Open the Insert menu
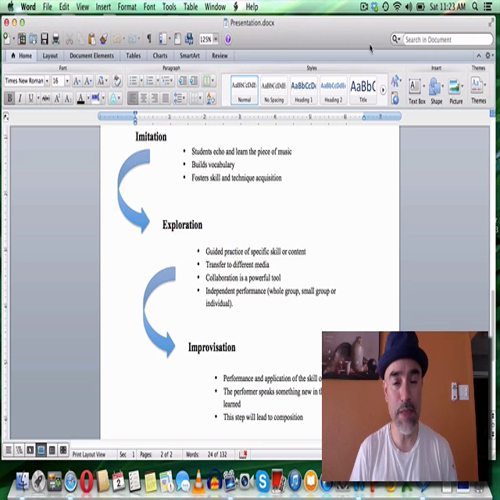Image resolution: width=500 pixels, height=500 pixels. (x=103, y=7)
